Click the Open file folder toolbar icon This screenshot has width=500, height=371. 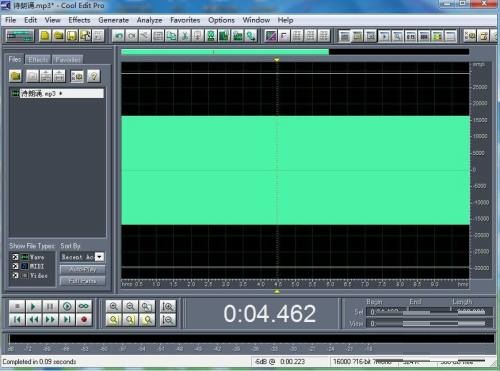58,36
